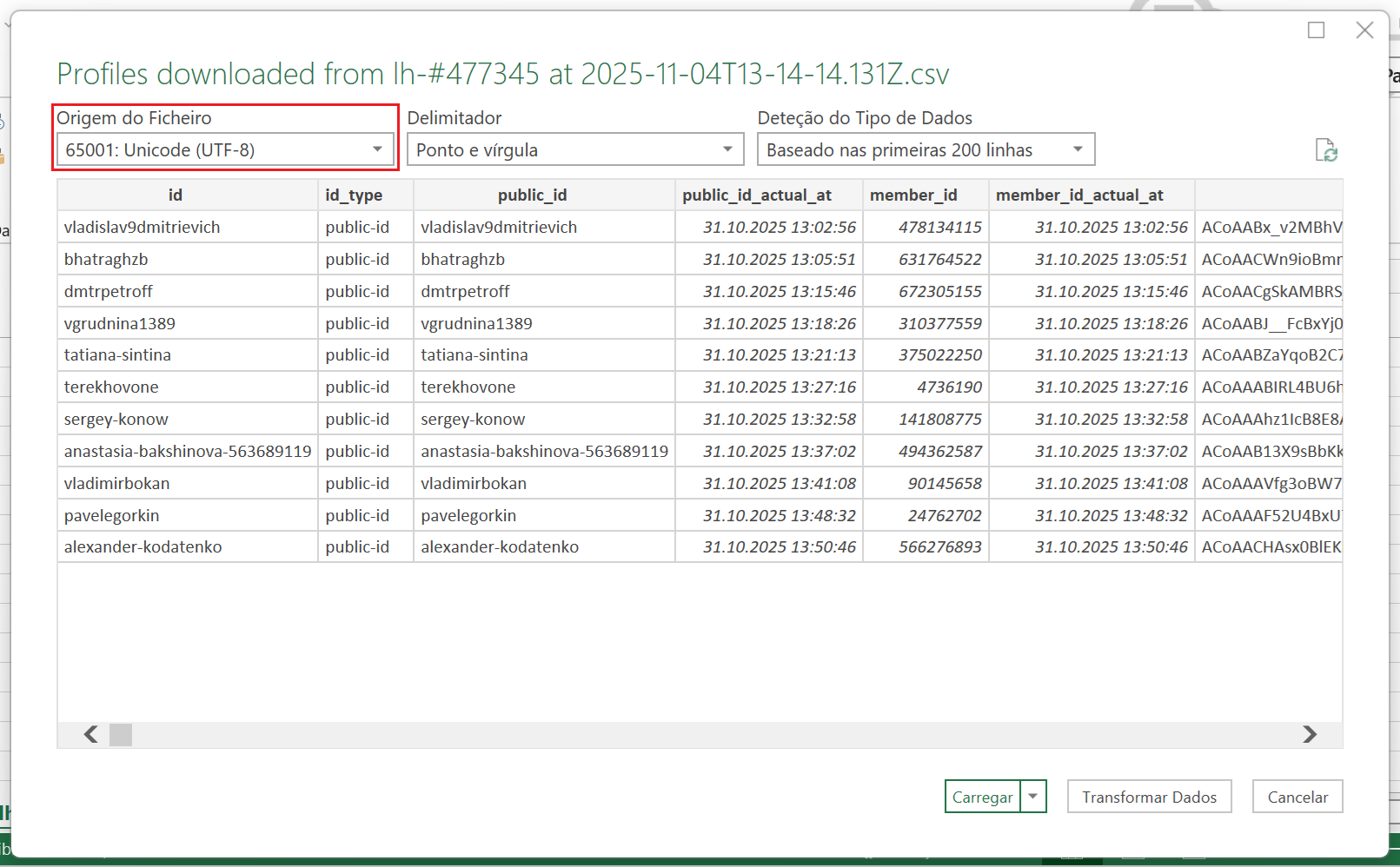Click the public_id column header
The image size is (1400, 867).
tap(532, 195)
